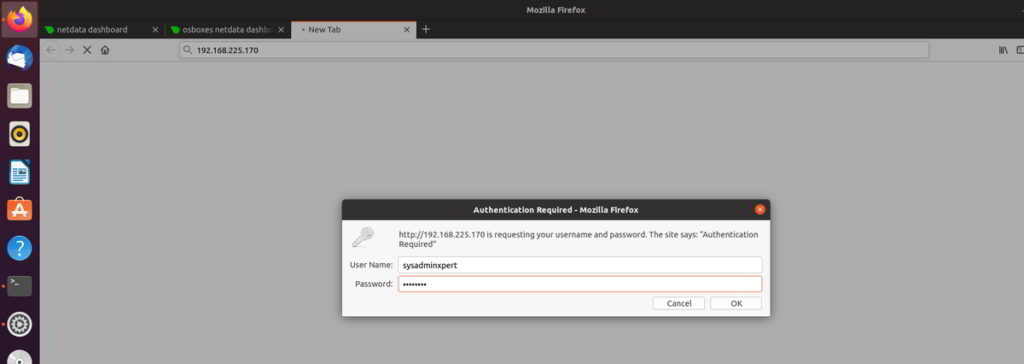
Task: Select the address bar showing 192.168.225.170
Action: 554,50
